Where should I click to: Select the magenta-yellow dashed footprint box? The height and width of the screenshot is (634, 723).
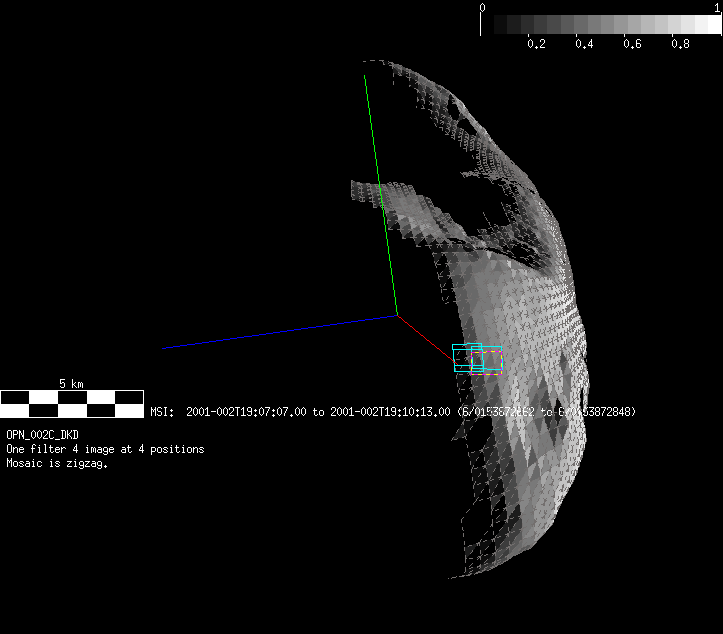click(486, 362)
